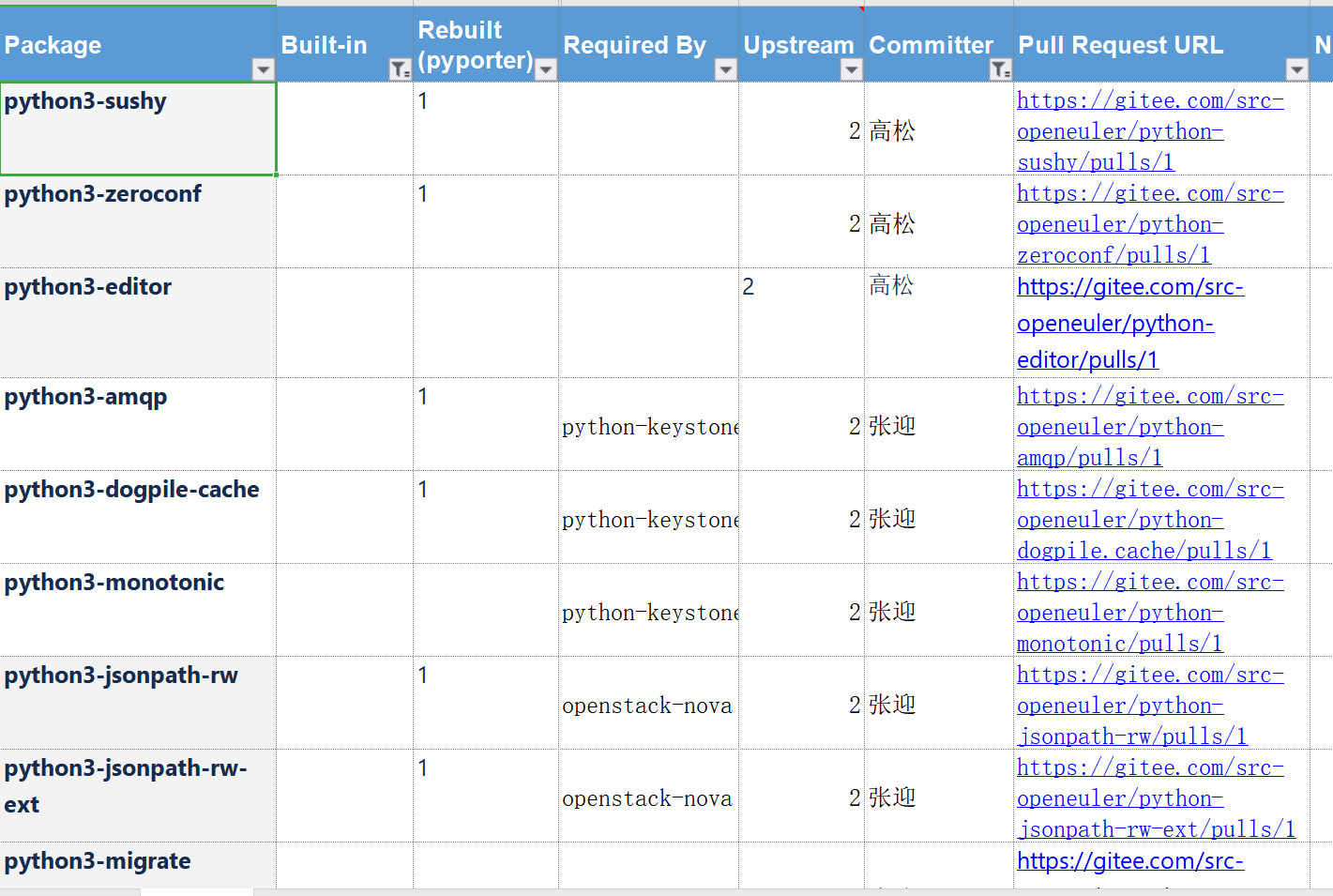Select the openstack-nova cell beside python3-jsonpath-rw
This screenshot has width=1333, height=896.
pyautogui.click(x=645, y=706)
